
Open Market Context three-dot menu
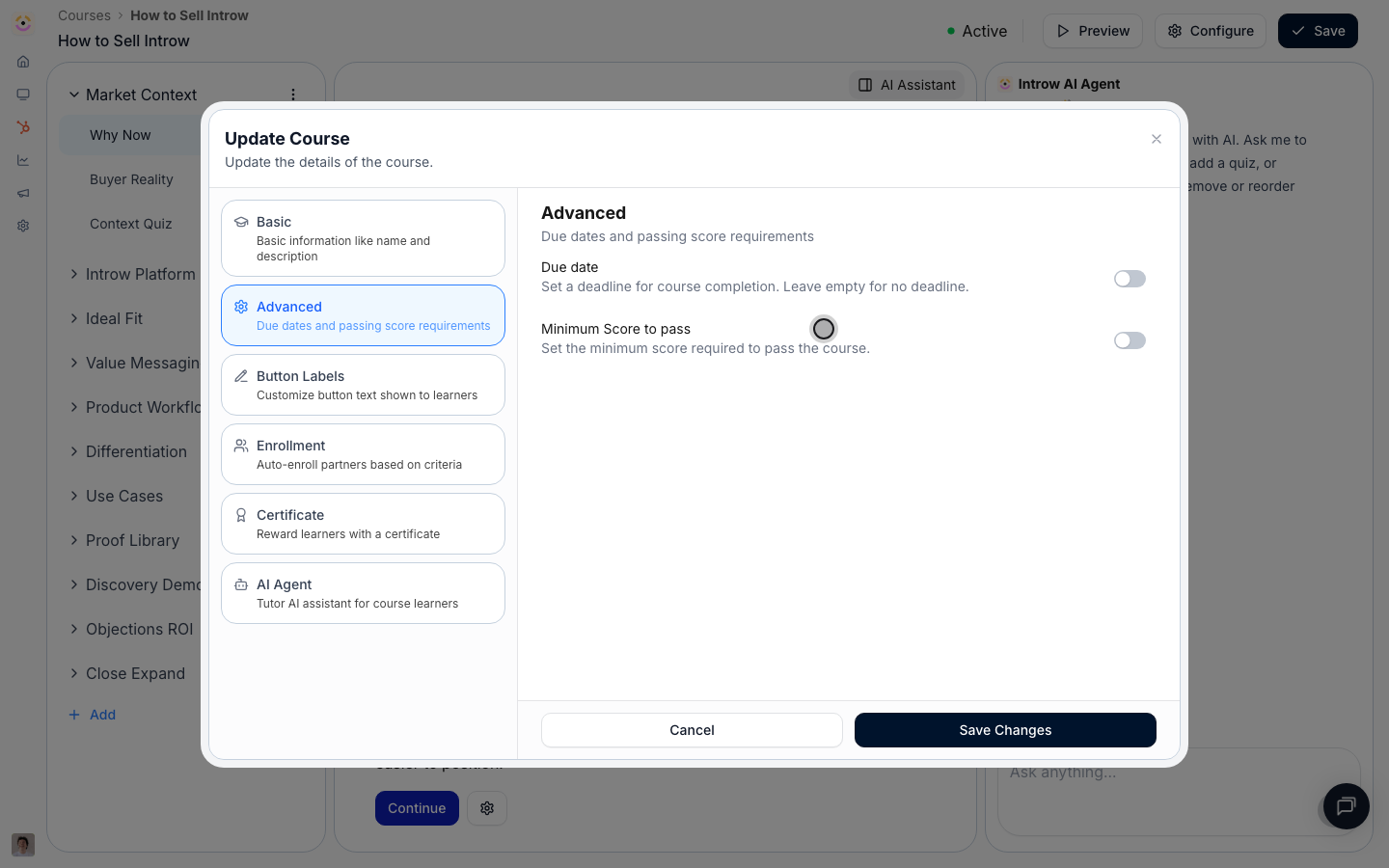[293, 95]
